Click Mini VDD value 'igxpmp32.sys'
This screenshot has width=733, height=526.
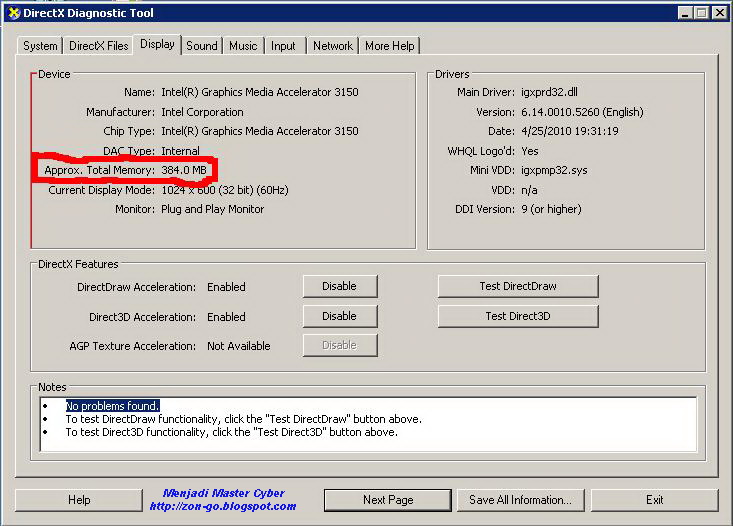pyautogui.click(x=554, y=170)
